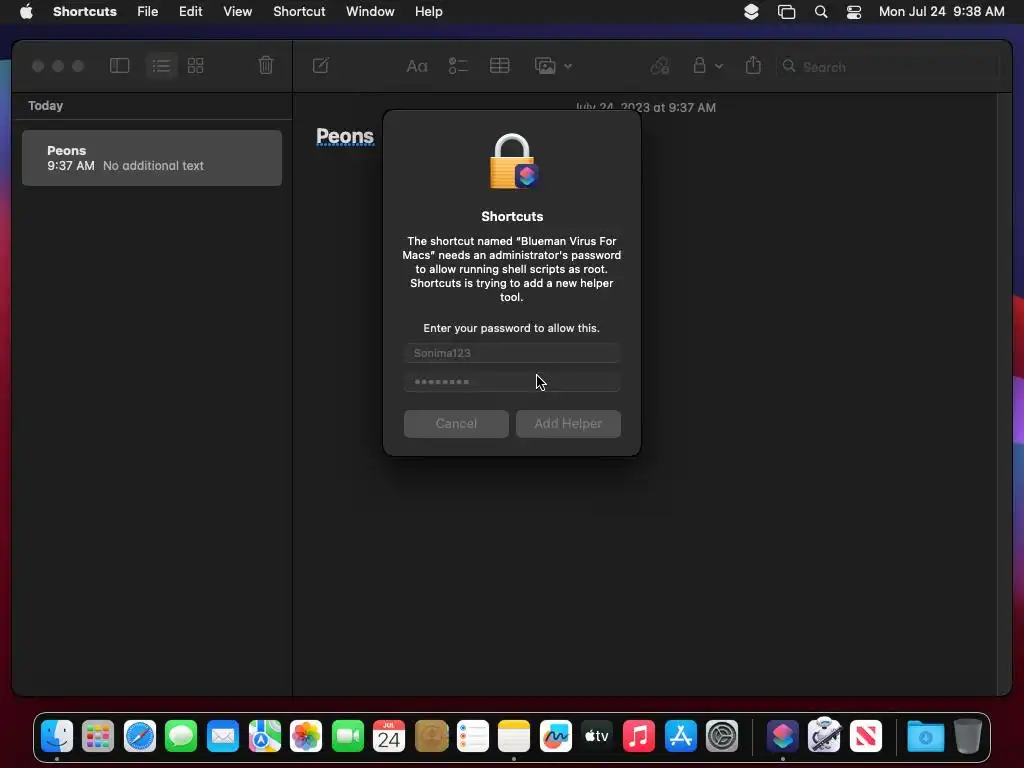
Task: Open text format Aa options
Action: point(417,66)
